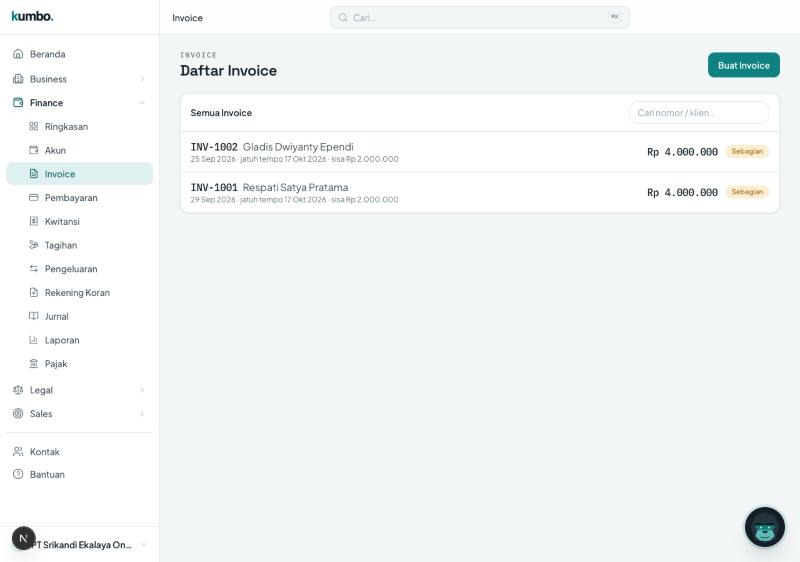This screenshot has height=562, width=800.
Task: Click the Legal scales icon
Action: pos(18,390)
